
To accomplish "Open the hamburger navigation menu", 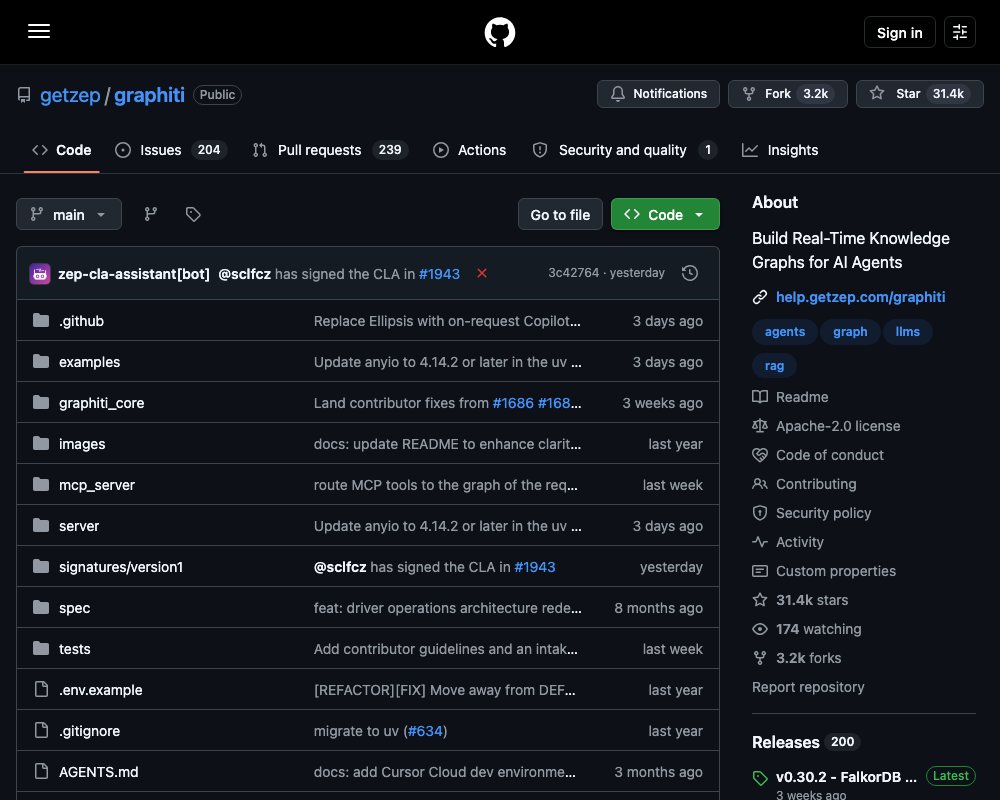I will pos(39,31).
